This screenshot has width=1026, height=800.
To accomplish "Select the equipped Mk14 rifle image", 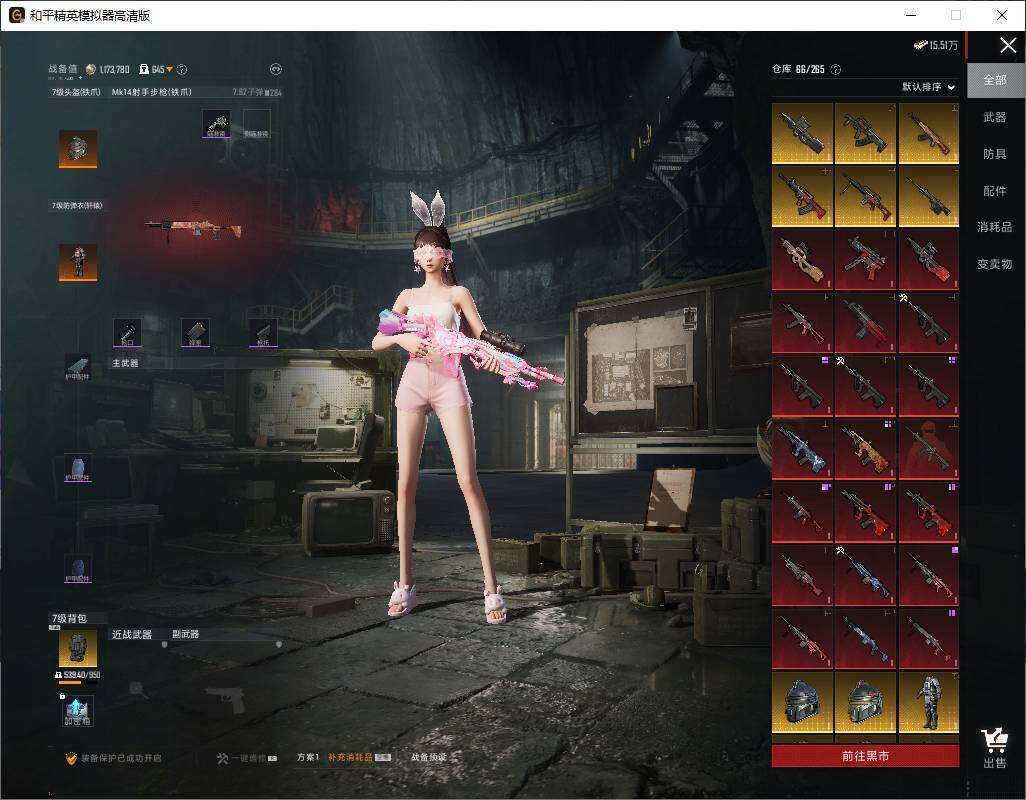I will point(194,230).
